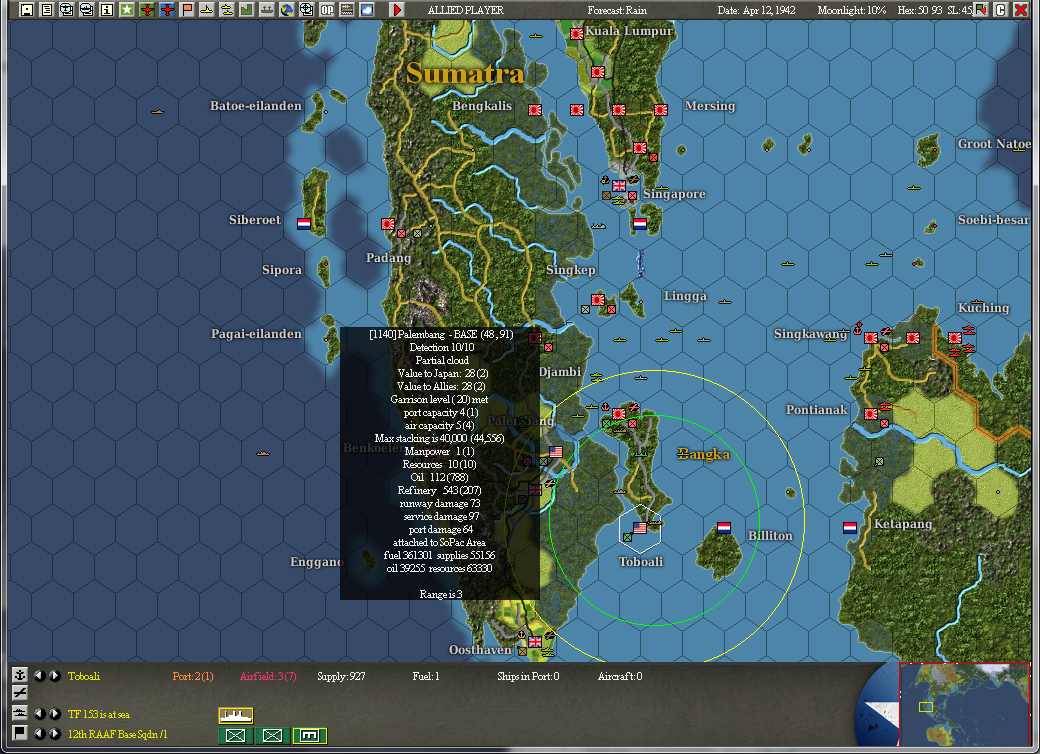Screen dimensions: 1040x754
Task: Click the Kuching base label
Action: pyautogui.click(x=984, y=308)
